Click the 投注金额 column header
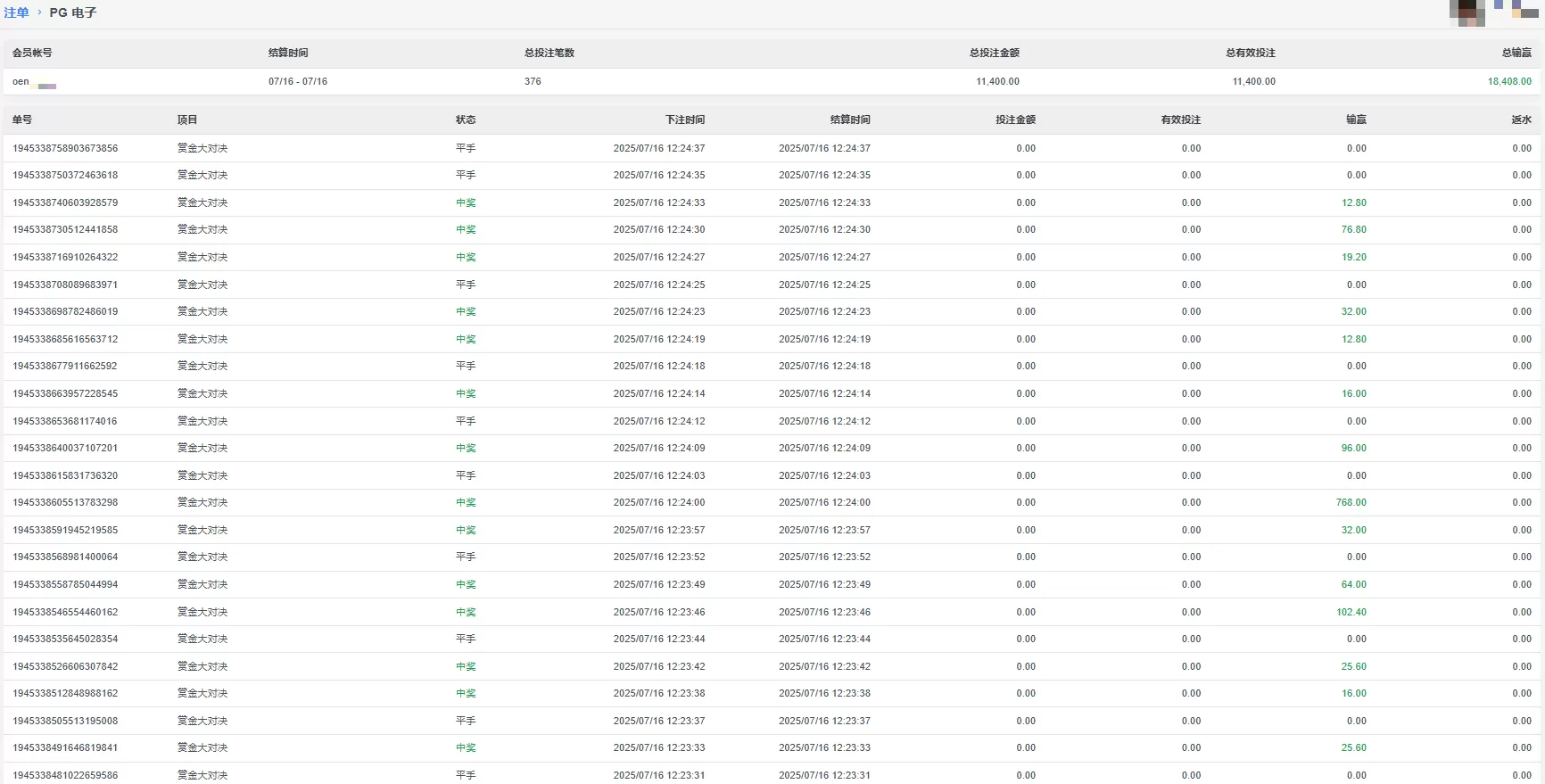Image resolution: width=1545 pixels, height=784 pixels. click(1016, 120)
